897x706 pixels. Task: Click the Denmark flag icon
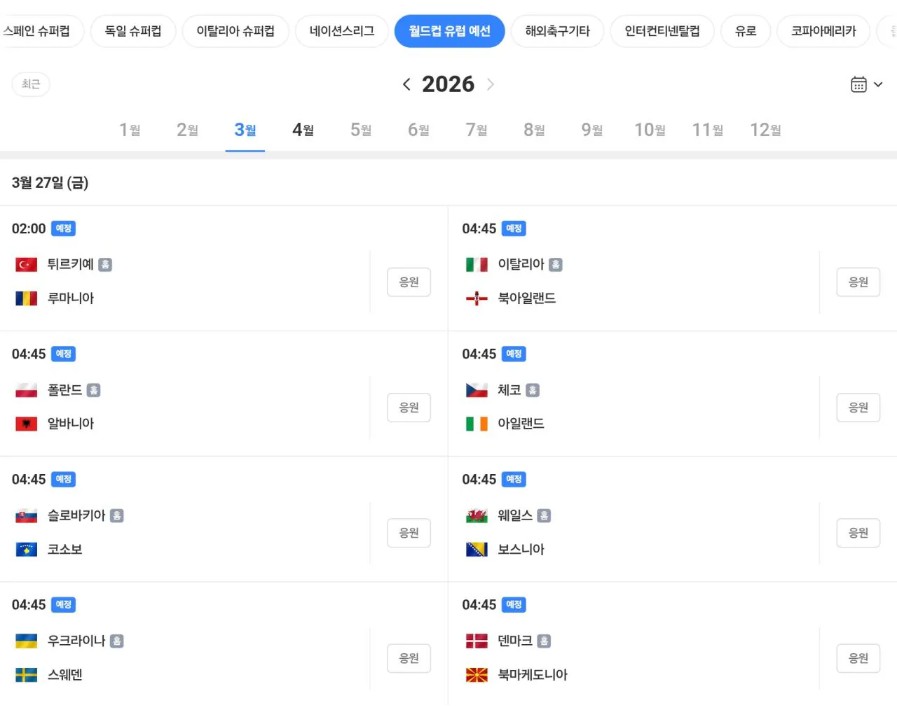tap(476, 641)
